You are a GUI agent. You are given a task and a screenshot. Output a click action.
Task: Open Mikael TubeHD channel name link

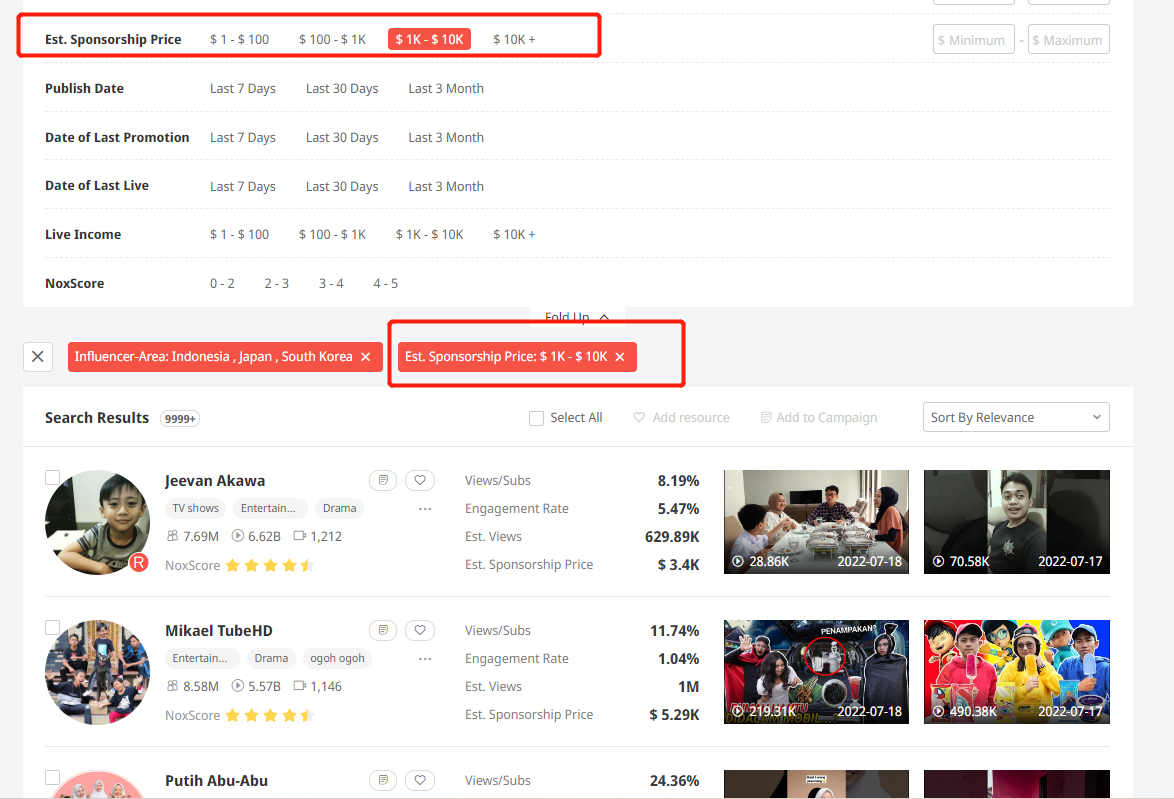click(219, 631)
